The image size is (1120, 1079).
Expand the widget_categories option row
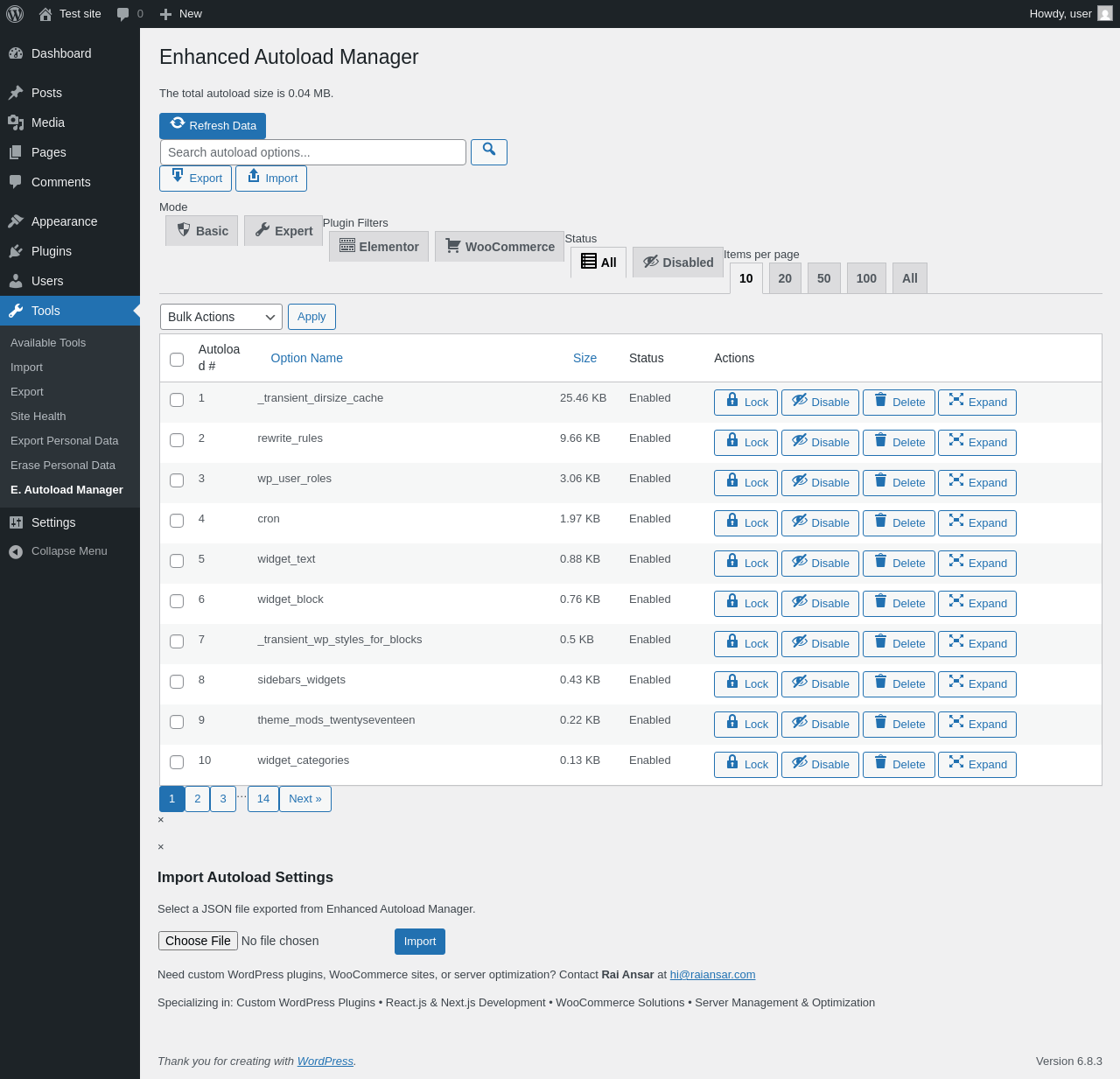click(x=977, y=765)
